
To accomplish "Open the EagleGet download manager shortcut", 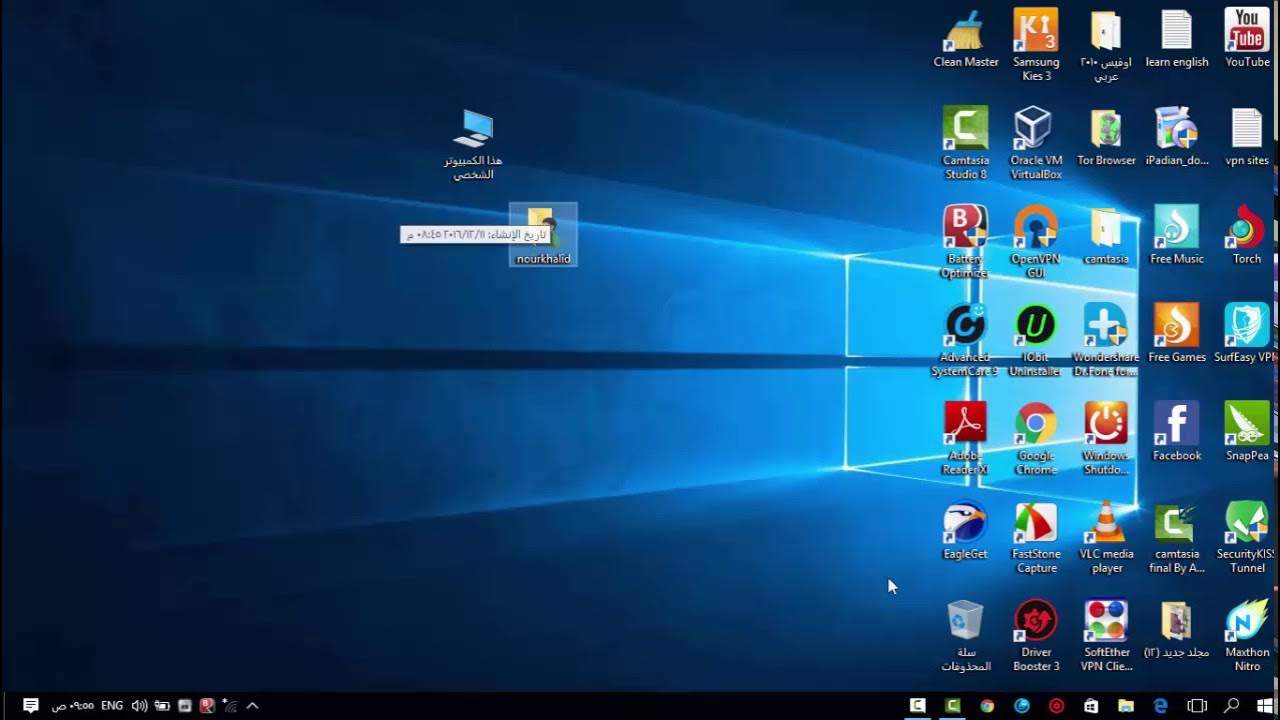I will click(965, 530).
